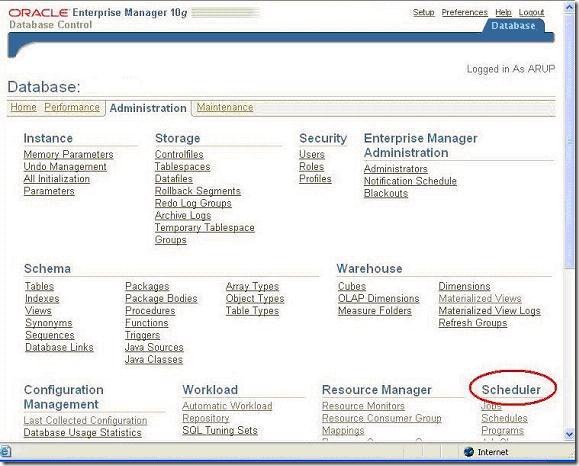Viewport: 579px width, 466px height.
Task: Open Sequences link
Action: [x=49, y=335]
